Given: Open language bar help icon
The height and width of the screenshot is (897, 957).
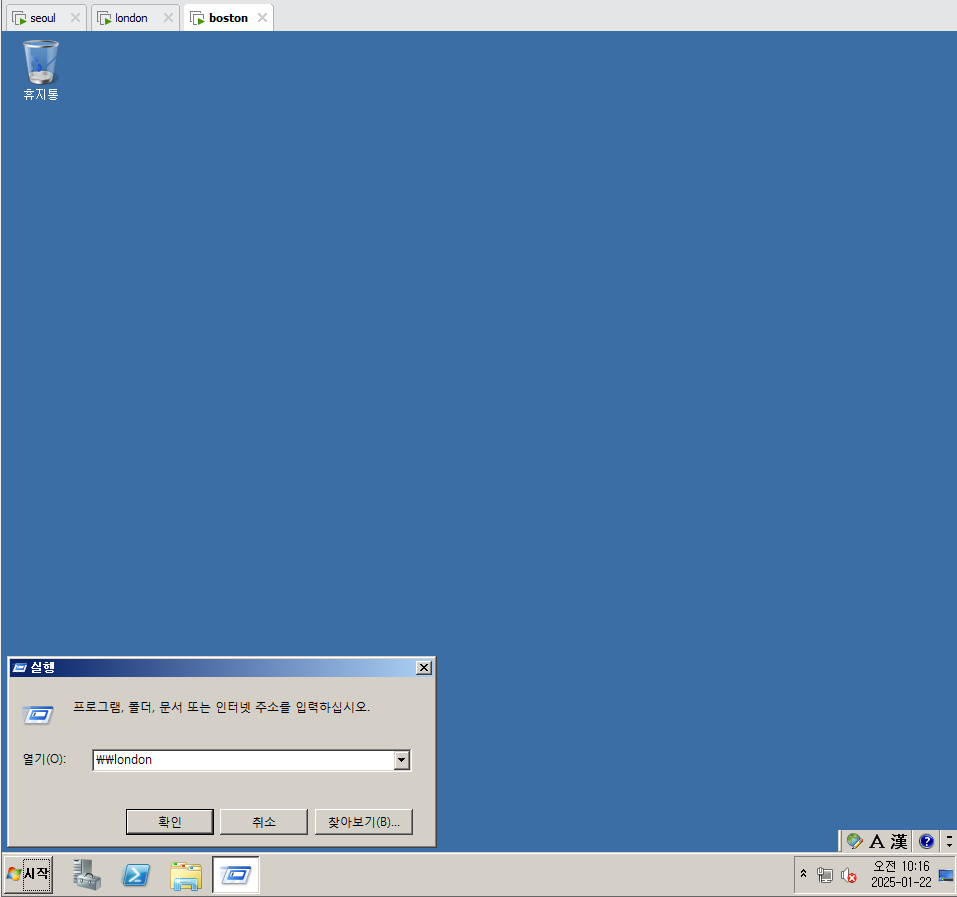Looking at the screenshot, I should [x=926, y=841].
